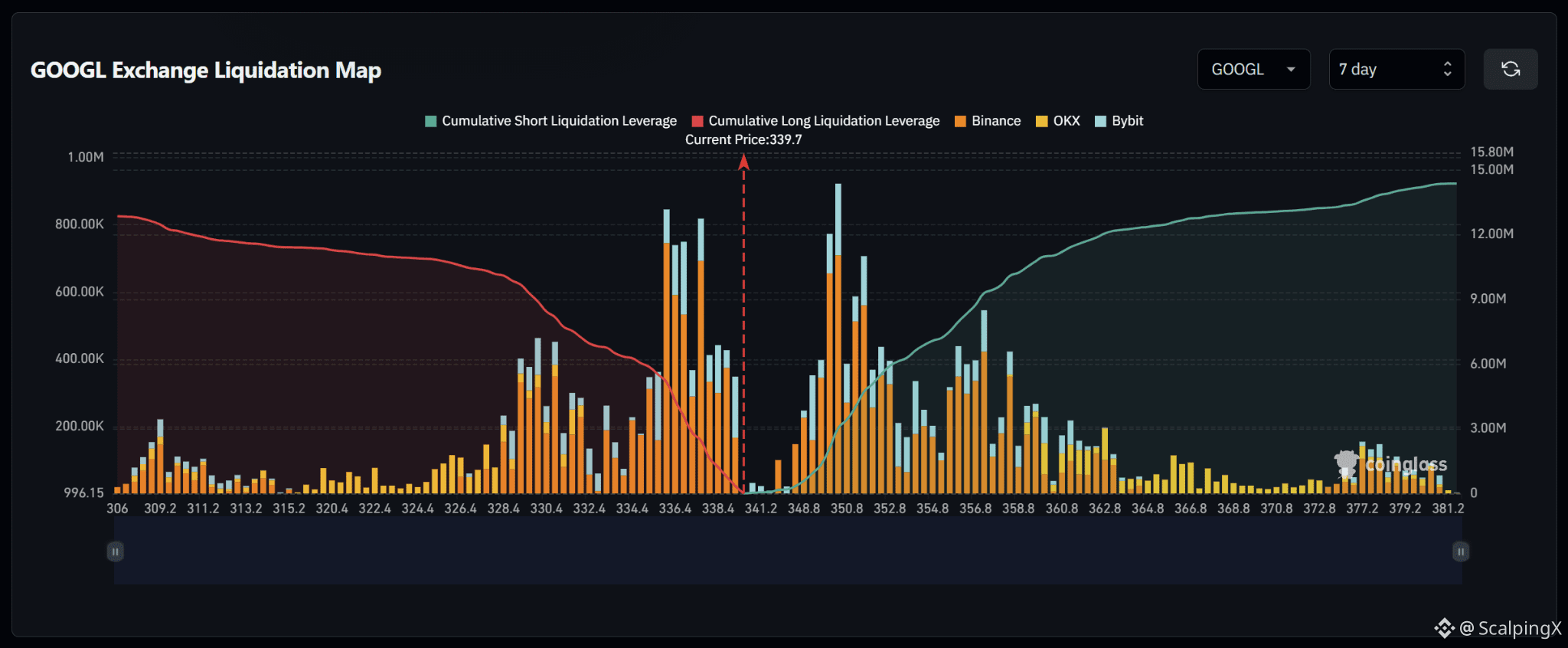Click the 381.2 price axis label

(x=1448, y=509)
